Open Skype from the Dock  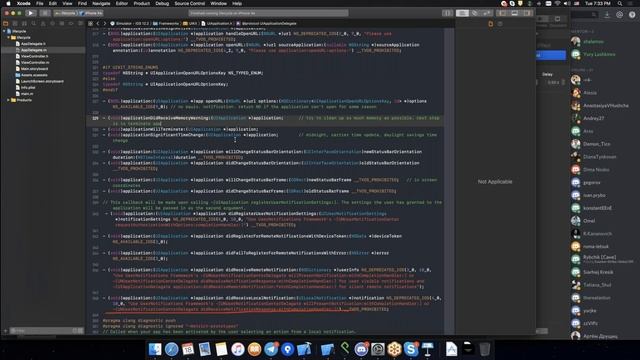411,349
